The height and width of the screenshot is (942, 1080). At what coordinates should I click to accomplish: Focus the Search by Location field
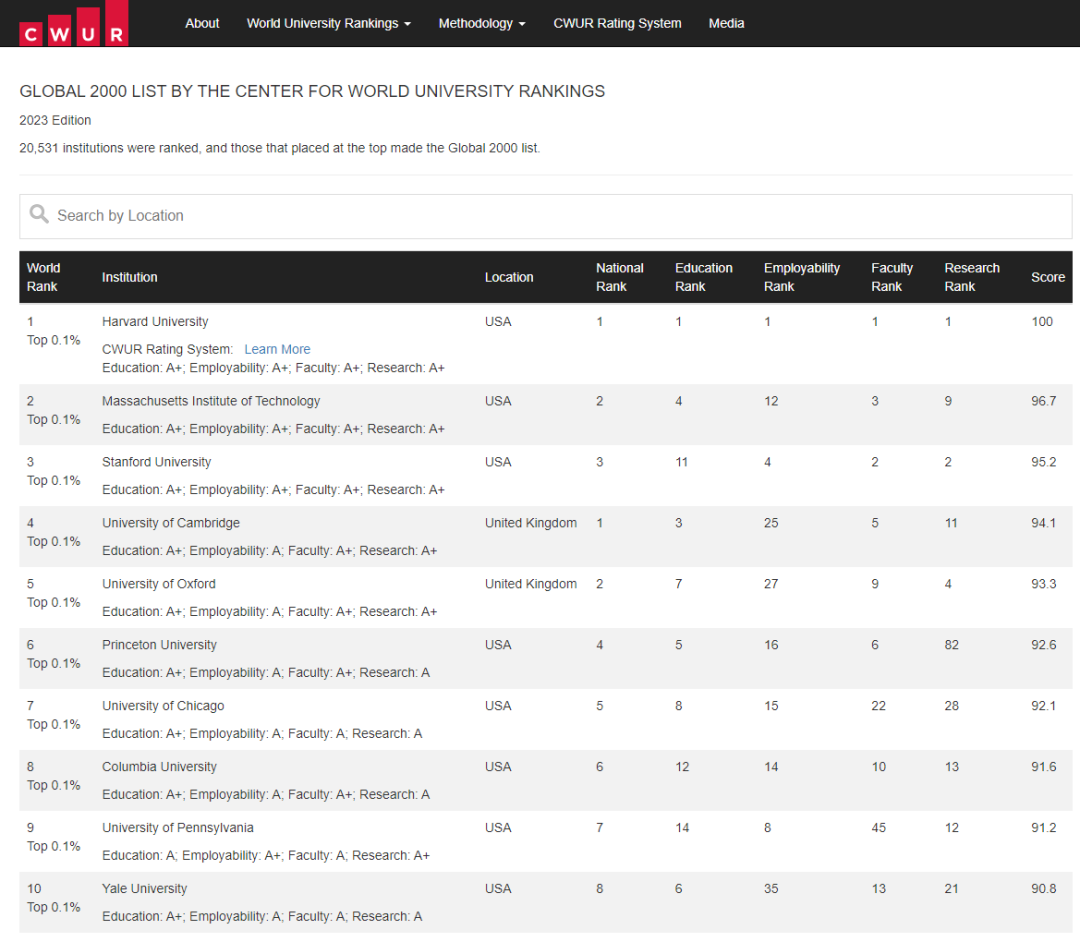point(546,216)
